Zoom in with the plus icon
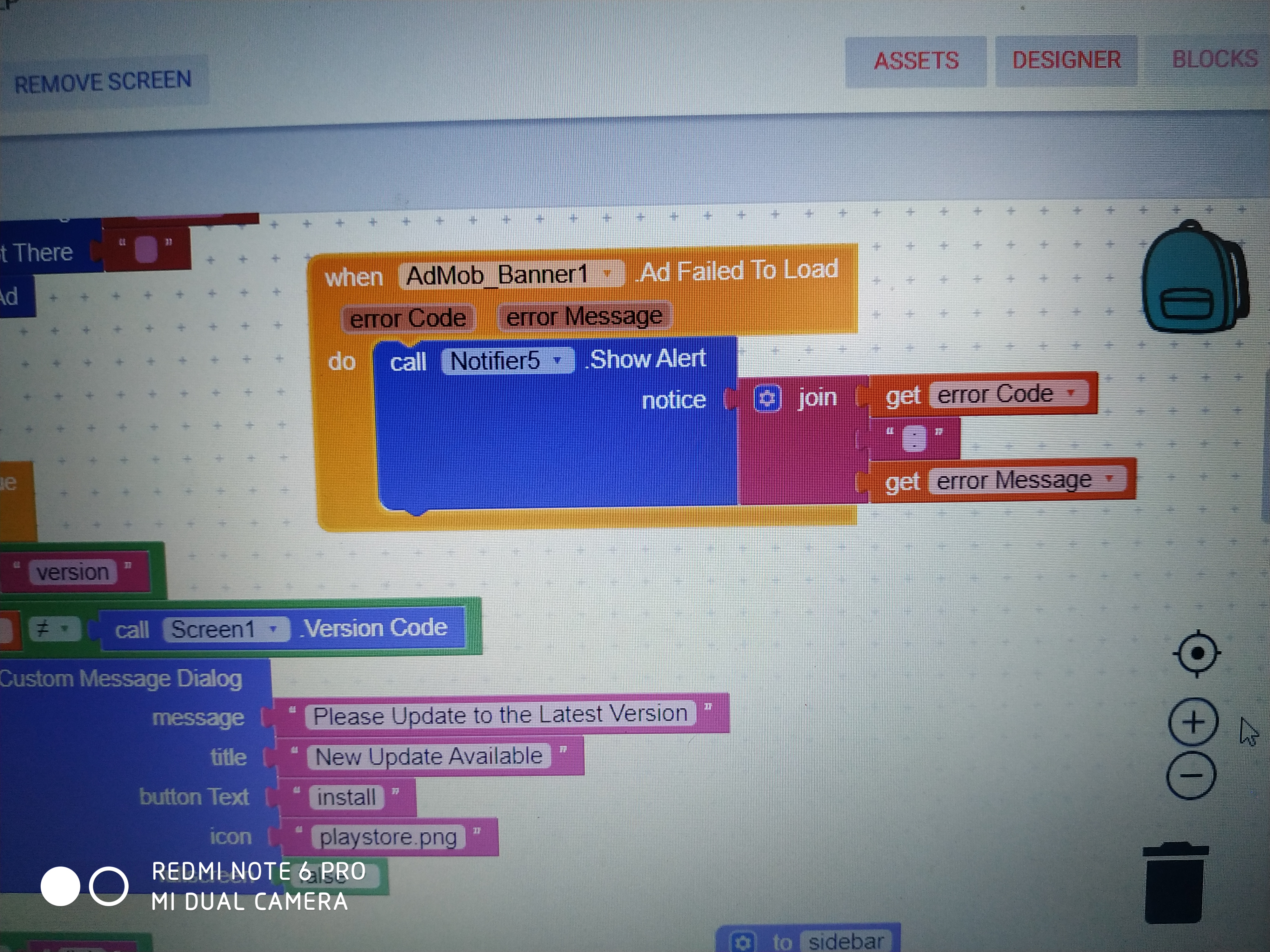This screenshot has width=1270, height=952. (x=1193, y=722)
